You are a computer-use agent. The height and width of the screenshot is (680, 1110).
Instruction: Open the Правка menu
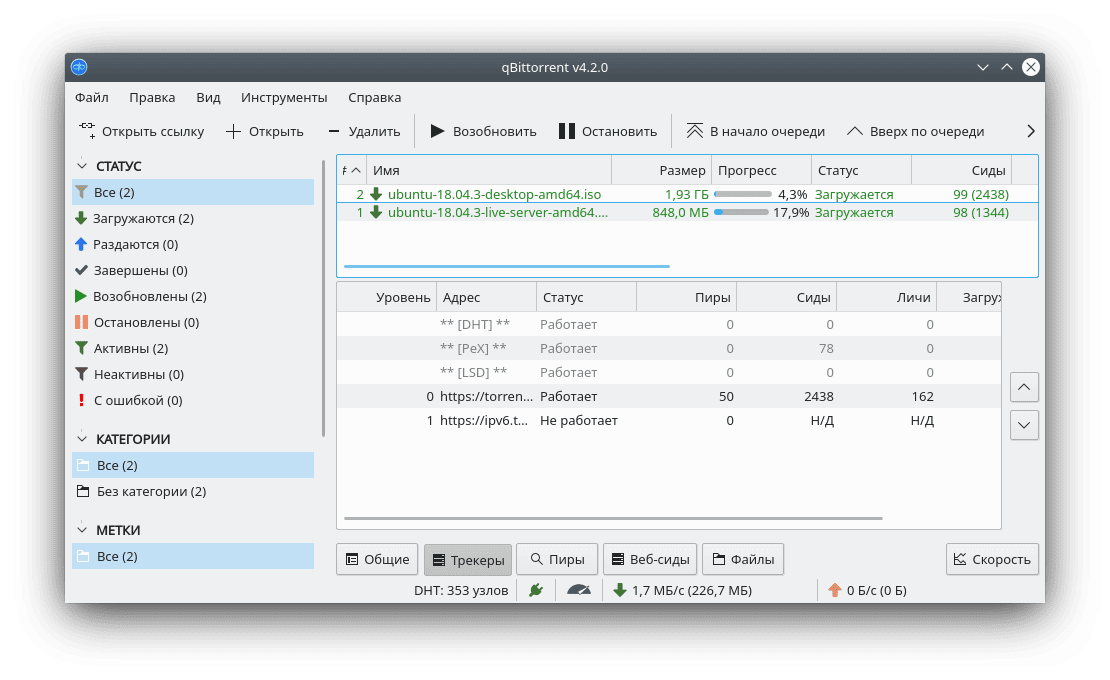click(x=152, y=98)
